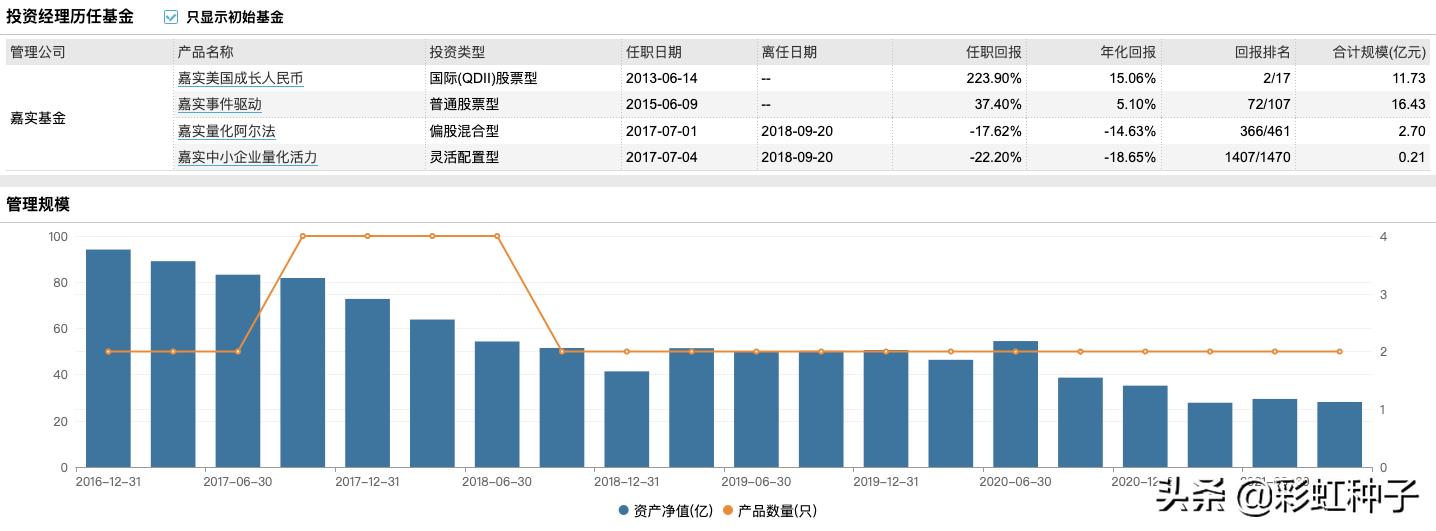1436x531 pixels.
Task: Click the -14.63% annualized return
Action: tap(1130, 131)
